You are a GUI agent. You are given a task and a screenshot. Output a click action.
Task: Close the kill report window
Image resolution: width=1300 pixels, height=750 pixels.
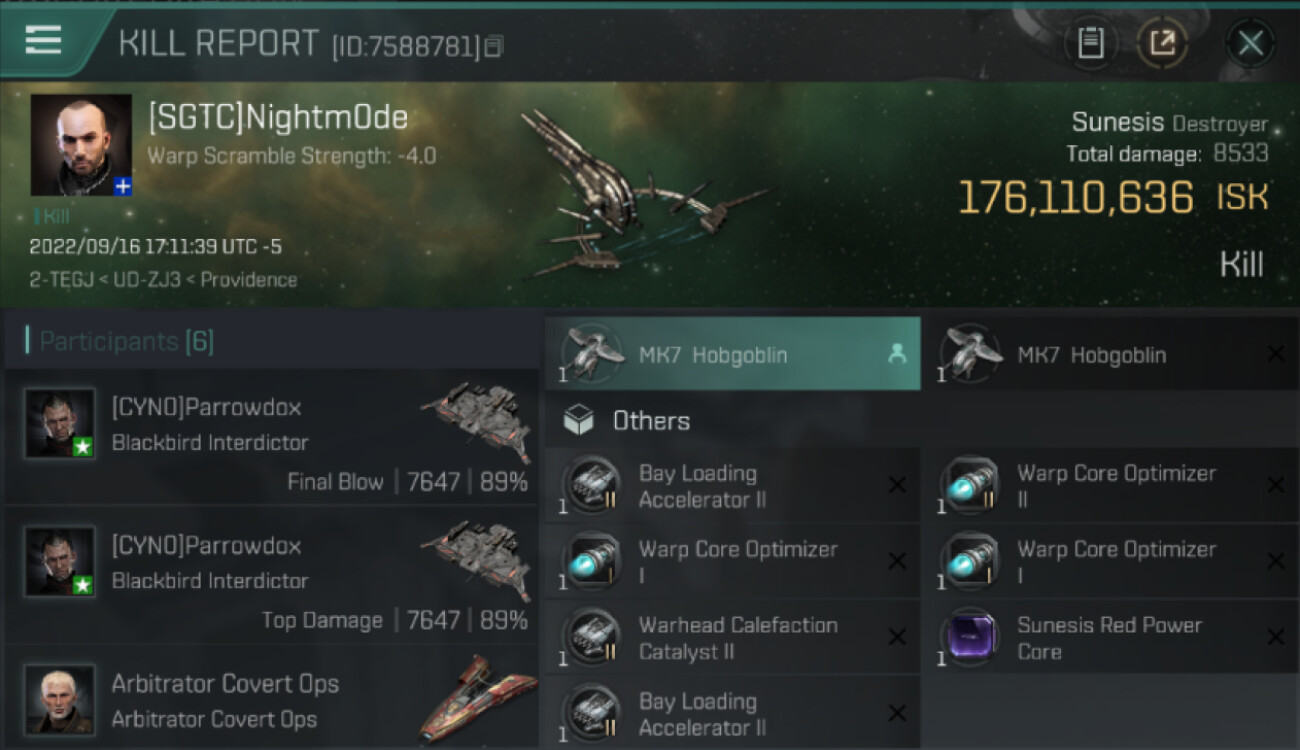(x=1250, y=43)
